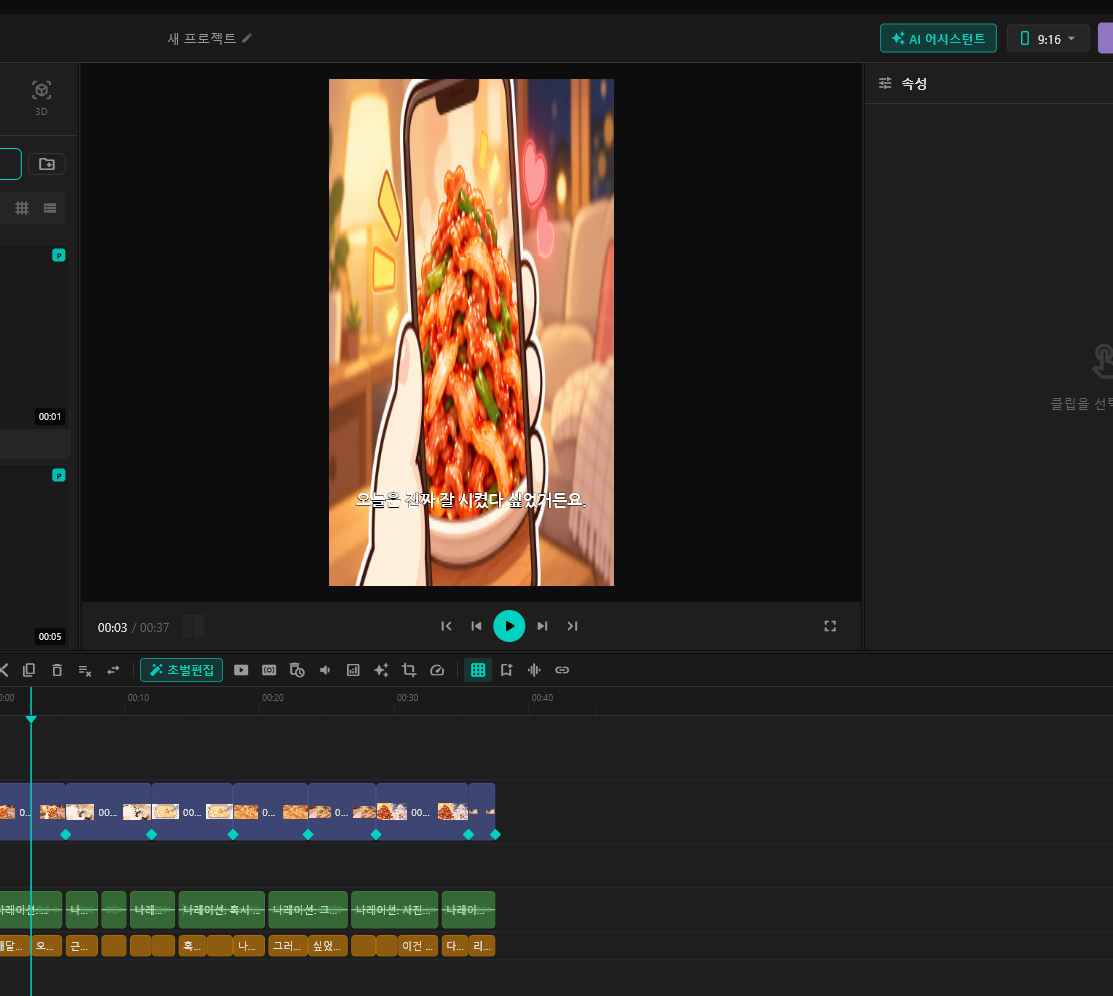The height and width of the screenshot is (996, 1113).
Task: Jump to the end of the timeline
Action: [572, 626]
